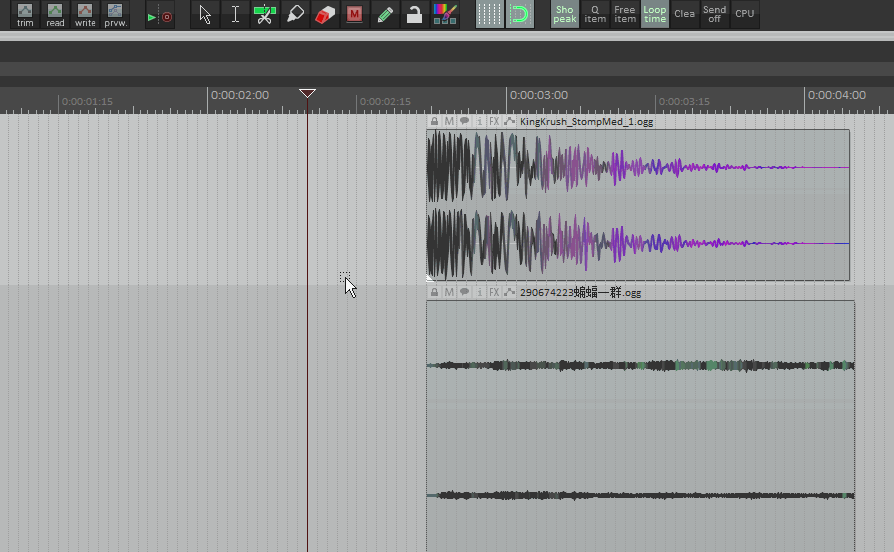894x552 pixels.
Task: Open properties (i) of 290674223 ogg item
Action: coord(479,293)
